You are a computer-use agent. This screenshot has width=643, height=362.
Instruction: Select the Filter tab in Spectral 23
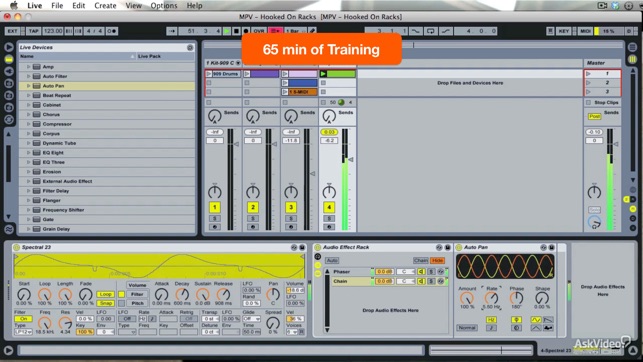pos(137,294)
